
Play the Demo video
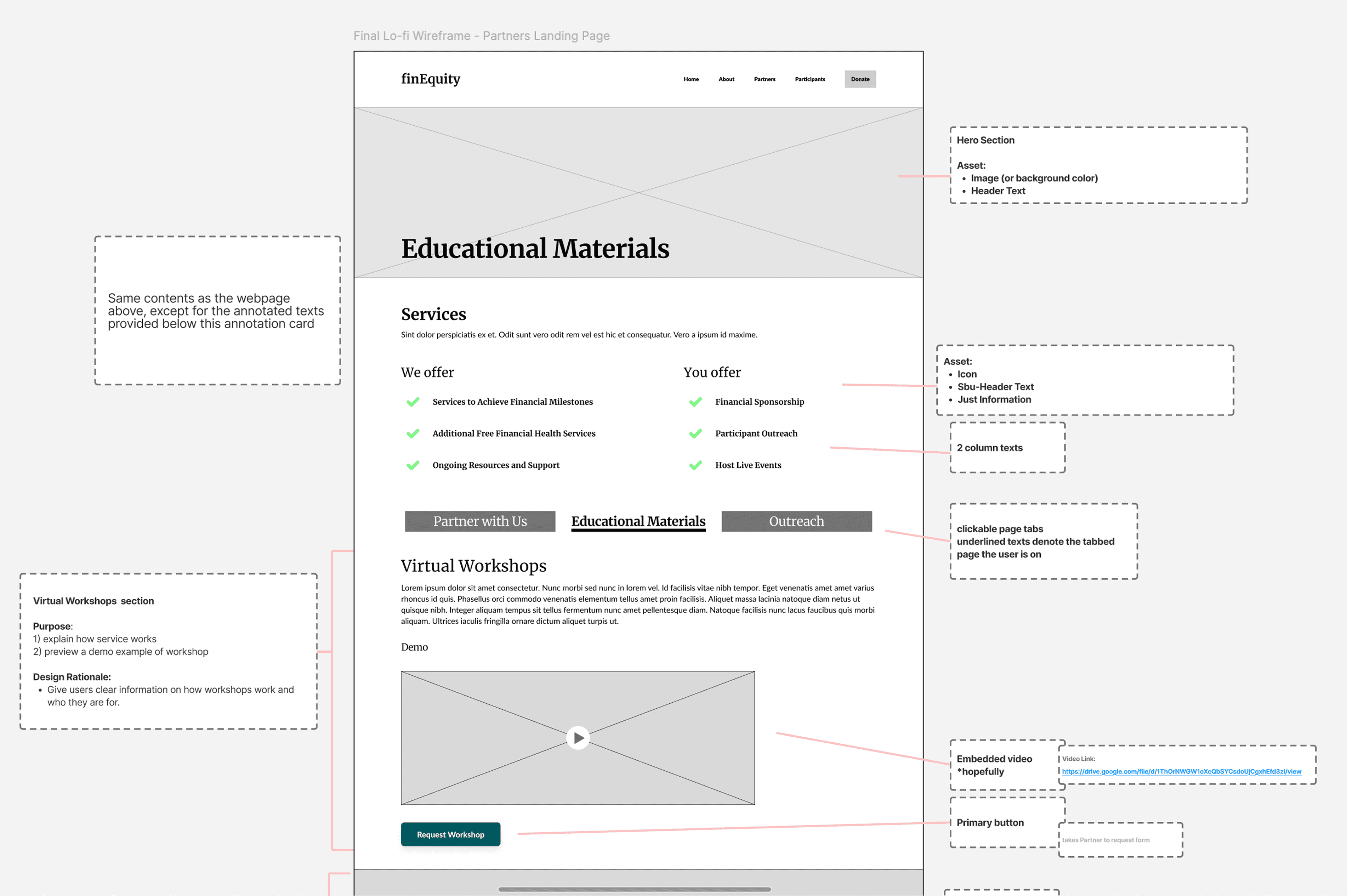578,738
